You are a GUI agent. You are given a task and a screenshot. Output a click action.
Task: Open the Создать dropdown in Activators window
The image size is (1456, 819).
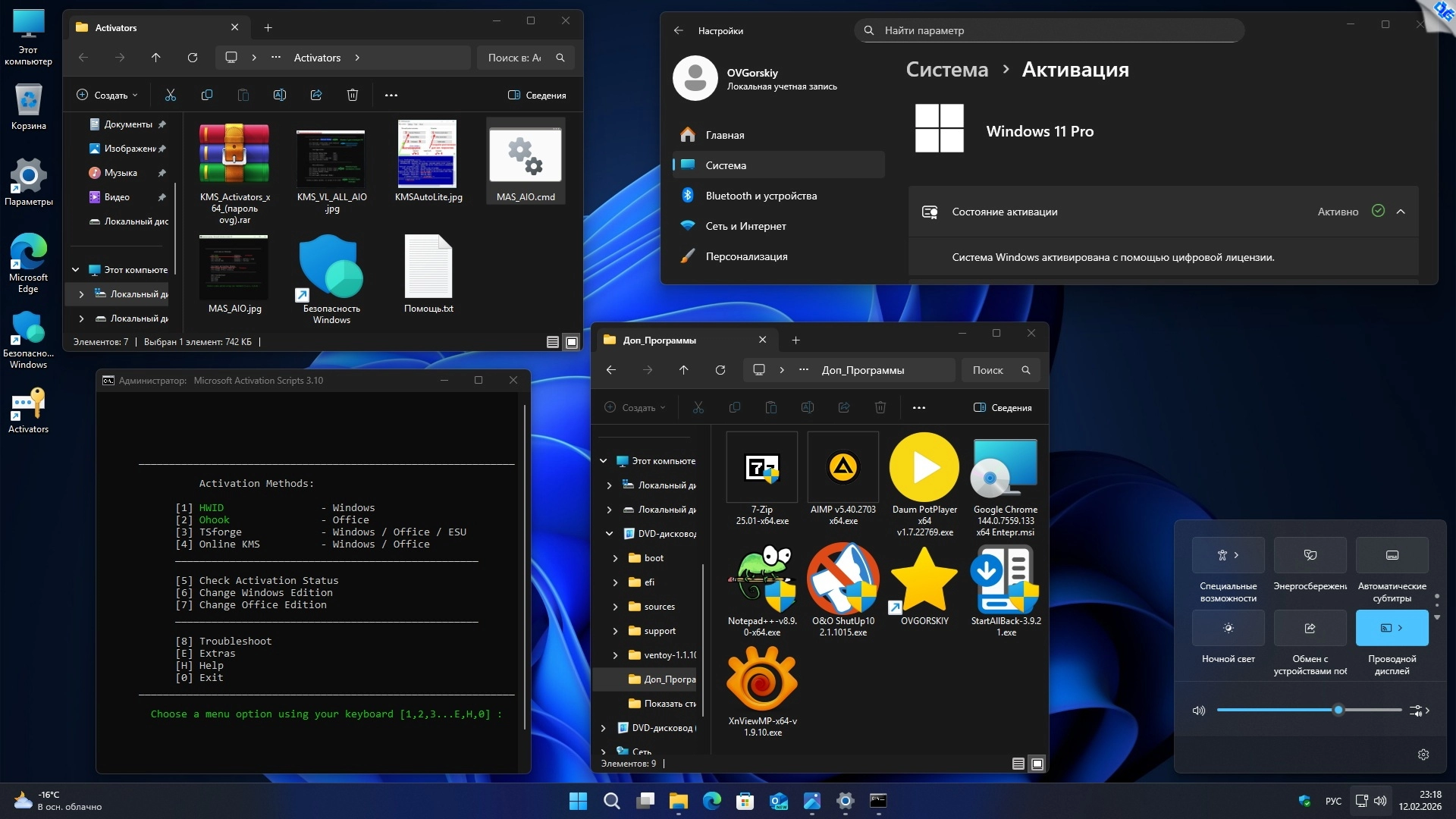click(108, 95)
